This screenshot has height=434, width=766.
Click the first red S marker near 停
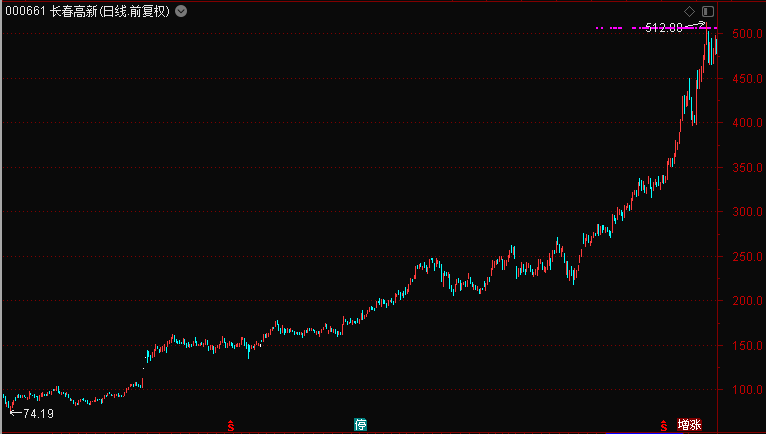pyautogui.click(x=231, y=425)
